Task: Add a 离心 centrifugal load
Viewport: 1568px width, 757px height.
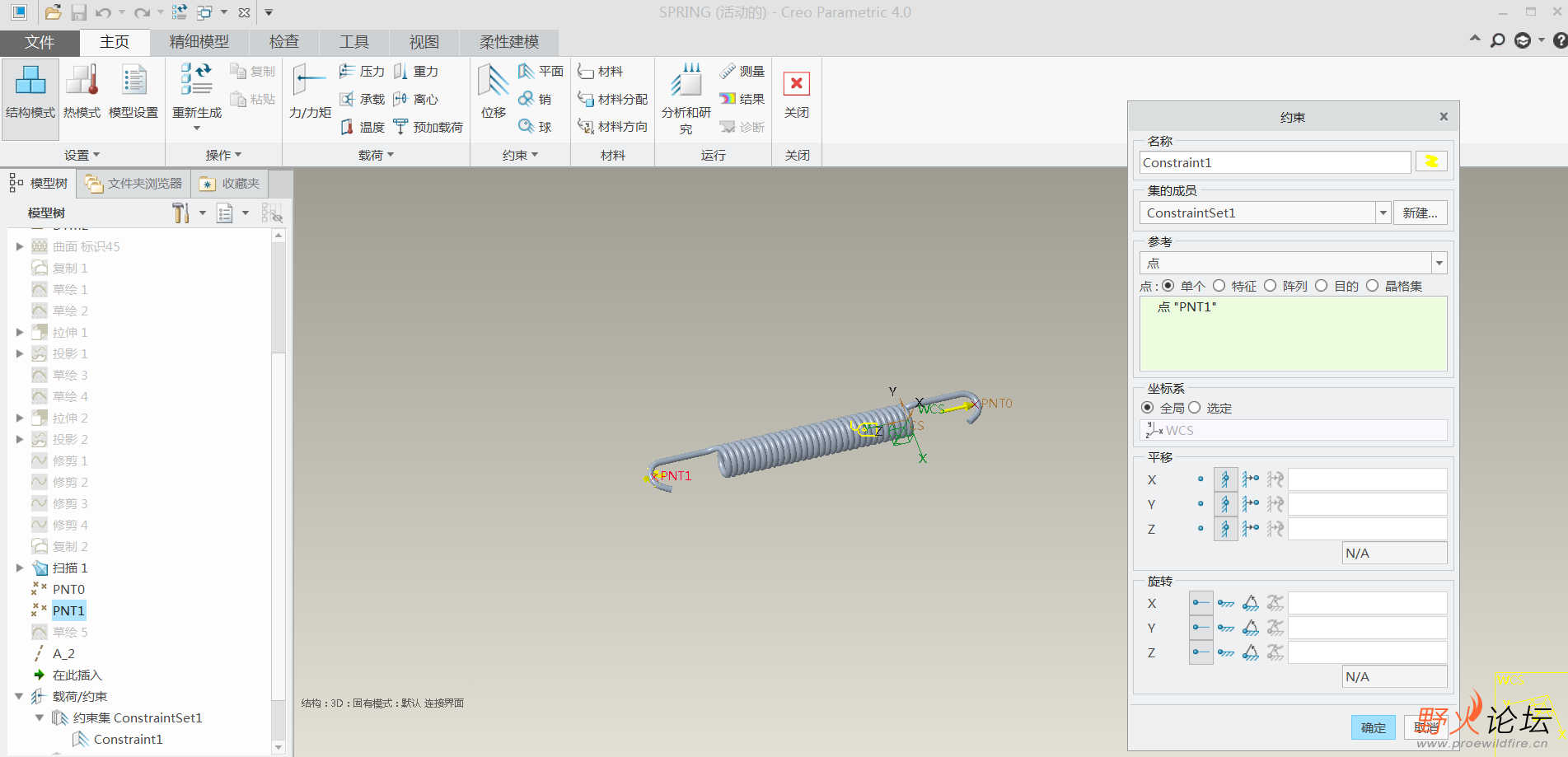Action: (416, 100)
